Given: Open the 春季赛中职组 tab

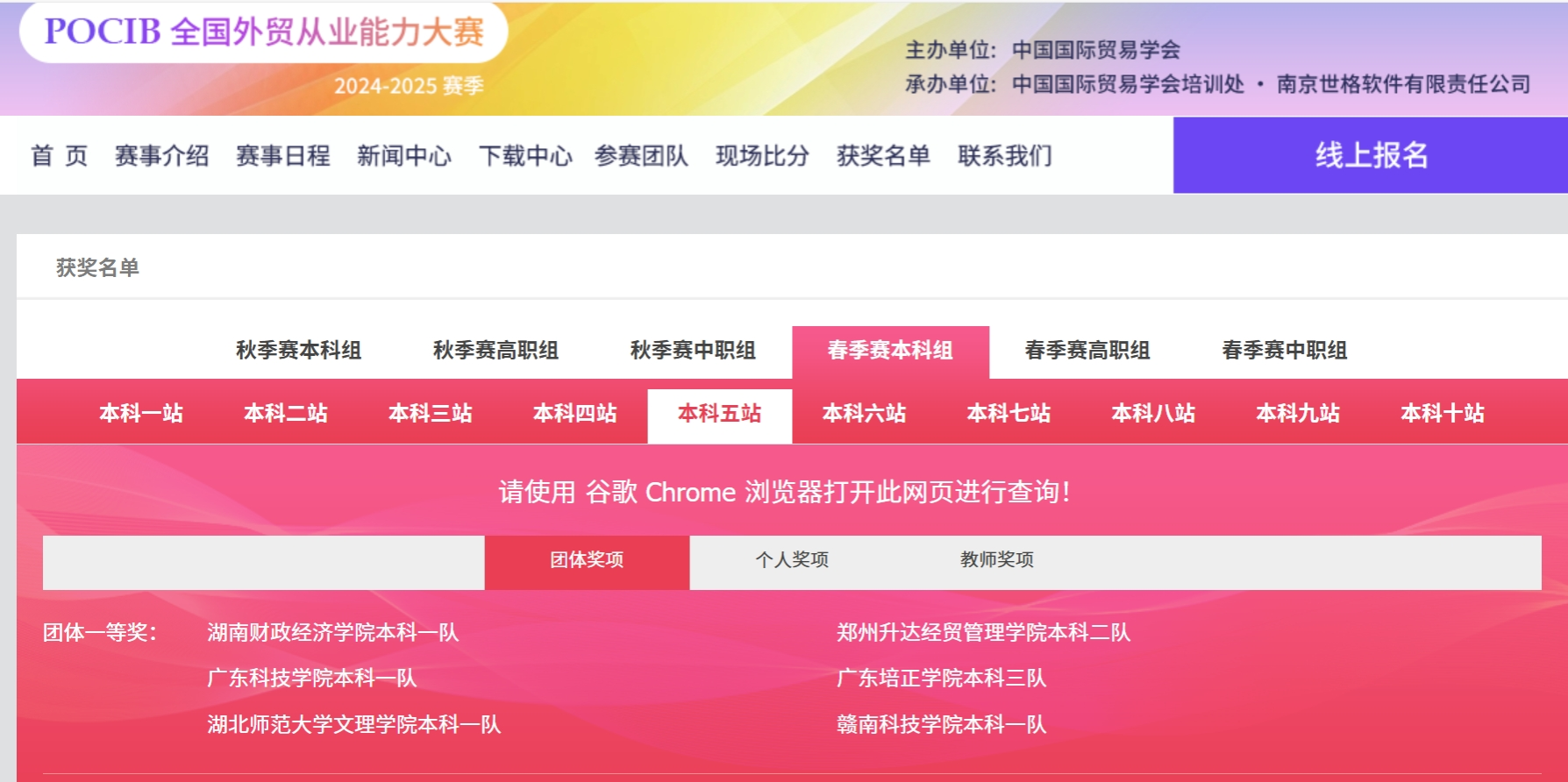Looking at the screenshot, I should [1285, 351].
